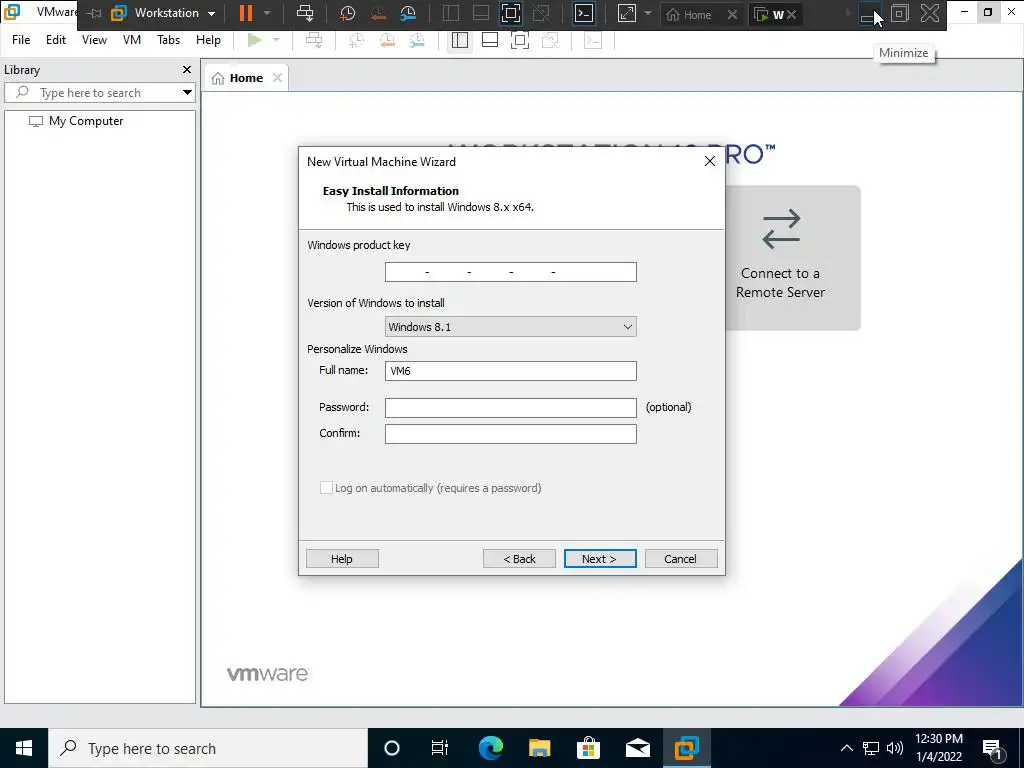The image size is (1024, 768).
Task: Open File Explorer from the taskbar
Action: tap(539, 748)
